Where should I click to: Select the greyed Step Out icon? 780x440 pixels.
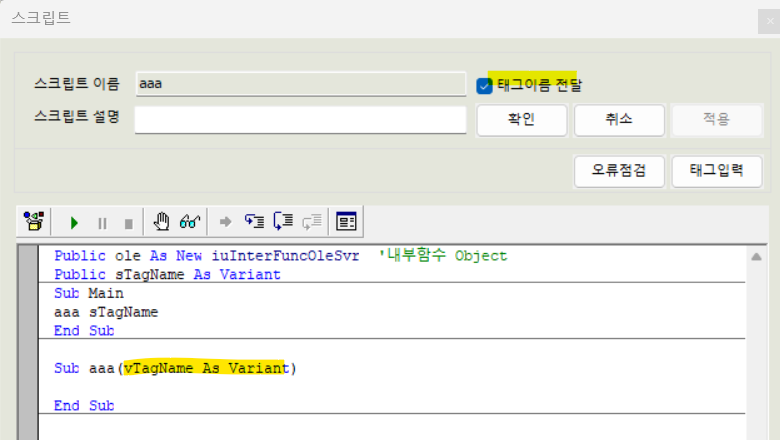(x=312, y=222)
